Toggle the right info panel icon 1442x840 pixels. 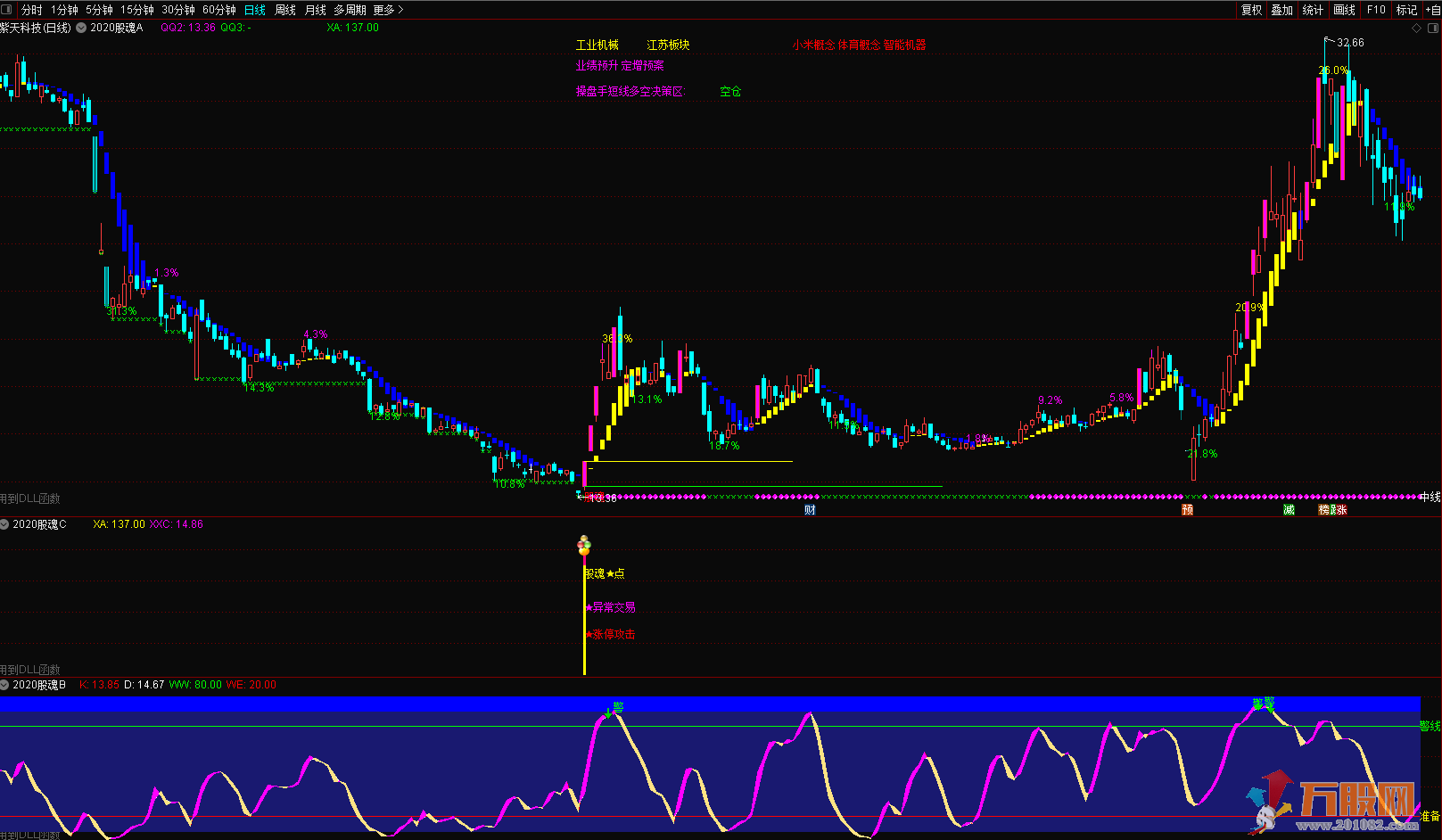(x=1433, y=29)
